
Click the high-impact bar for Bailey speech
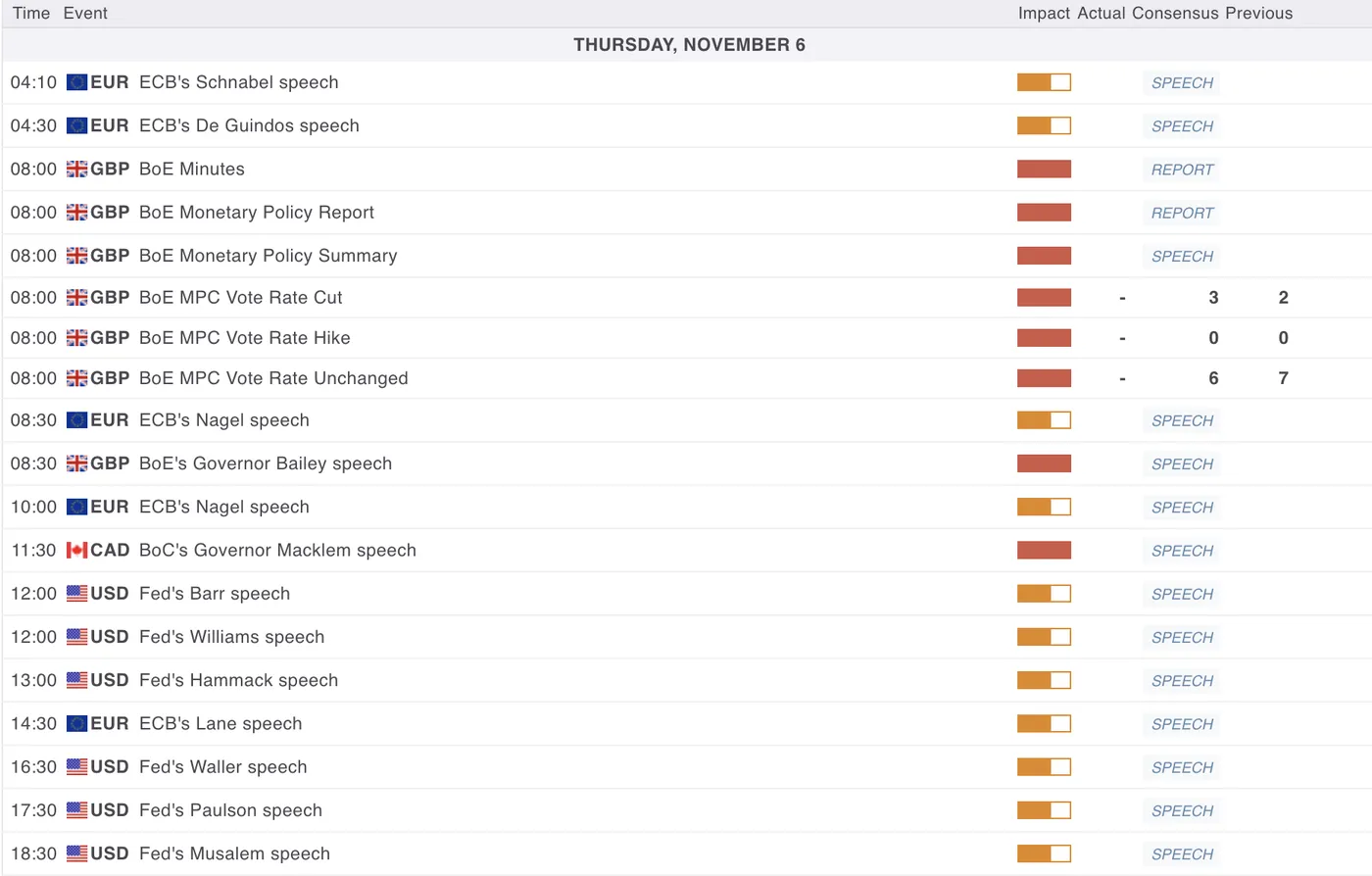pyautogui.click(x=1044, y=464)
